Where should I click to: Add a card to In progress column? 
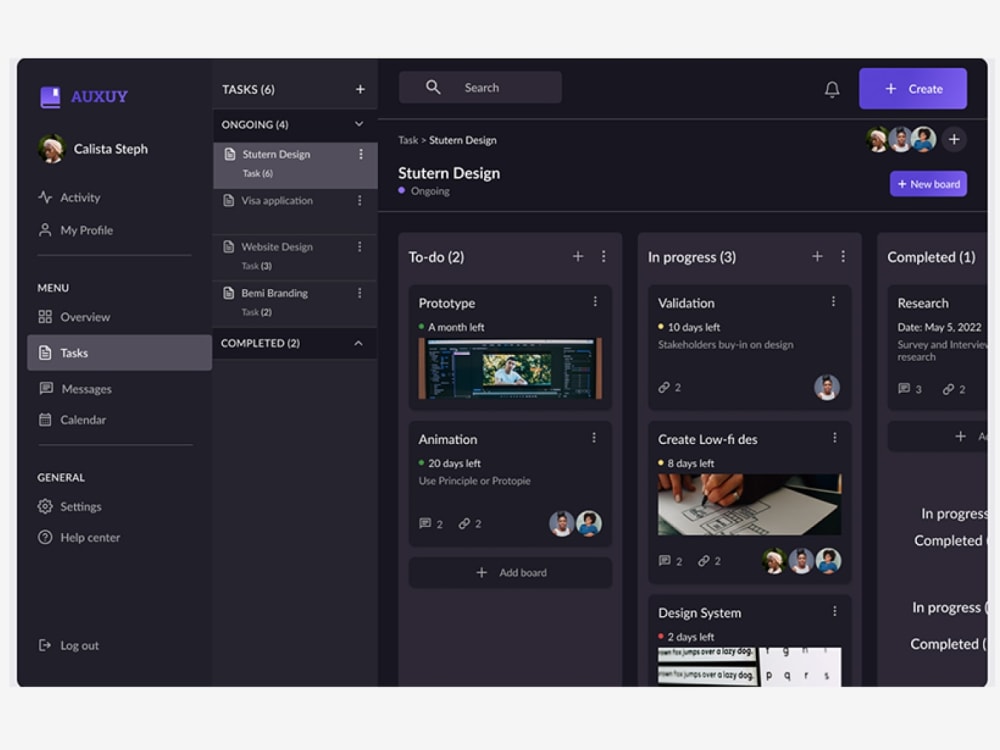[817, 256]
